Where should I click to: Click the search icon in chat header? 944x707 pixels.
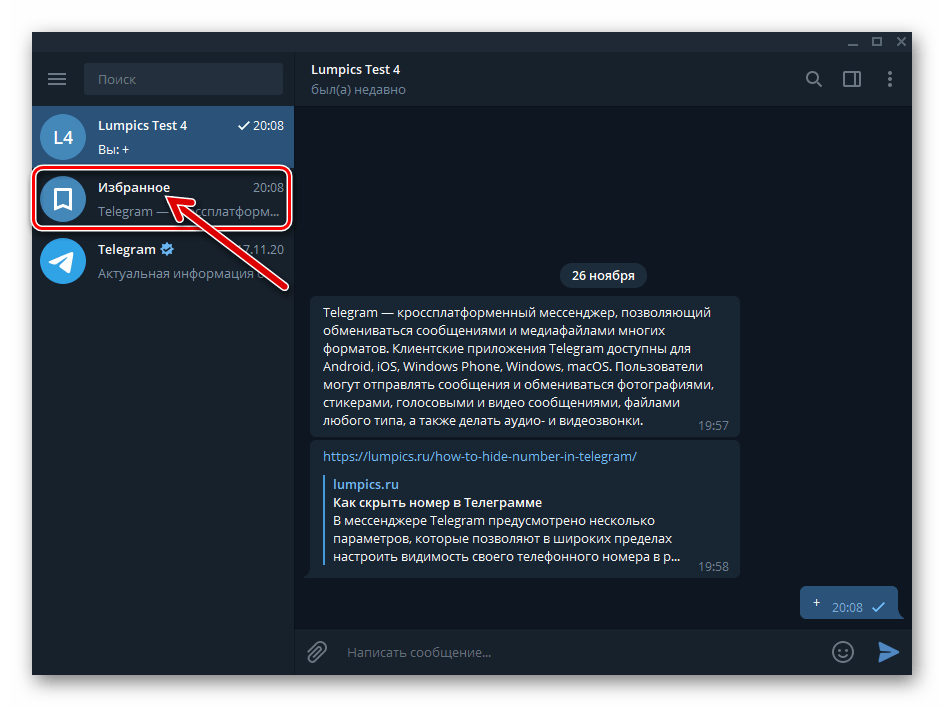point(813,79)
